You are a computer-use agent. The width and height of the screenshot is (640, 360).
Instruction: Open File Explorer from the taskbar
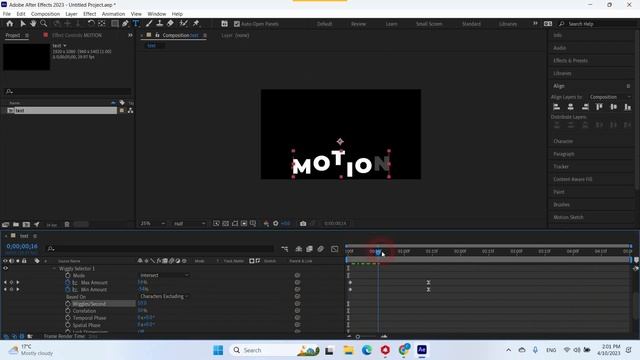tap(348, 350)
